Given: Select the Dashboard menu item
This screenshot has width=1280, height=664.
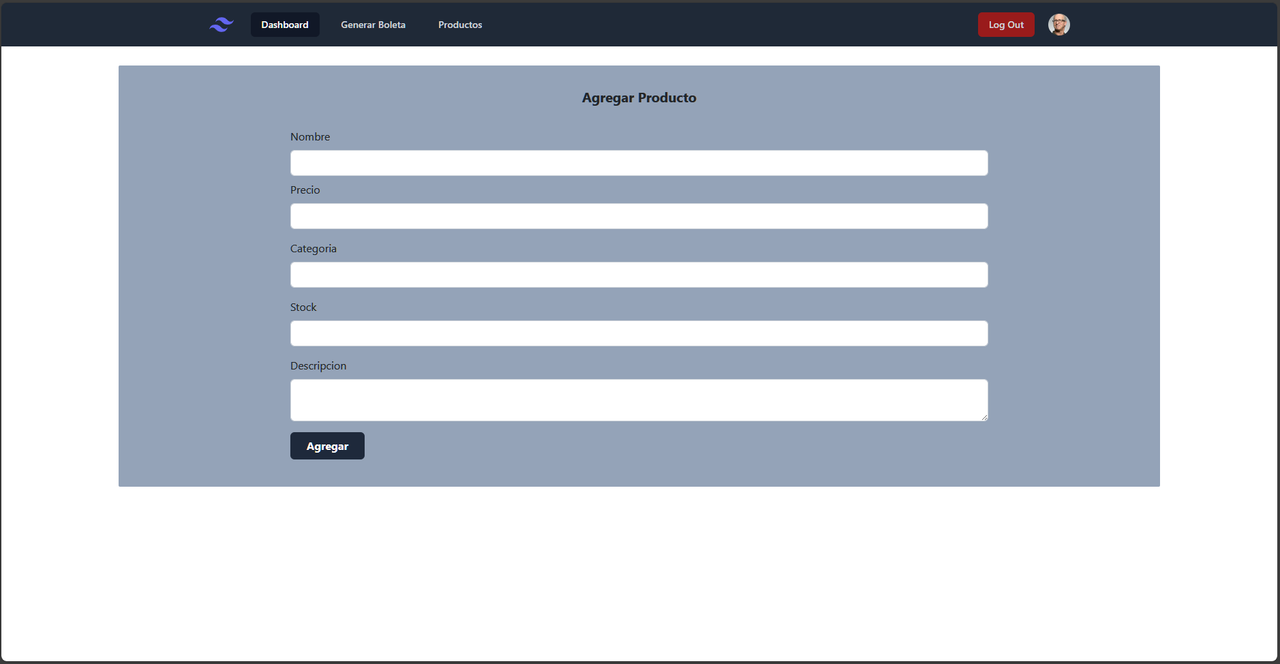Looking at the screenshot, I should 284,24.
